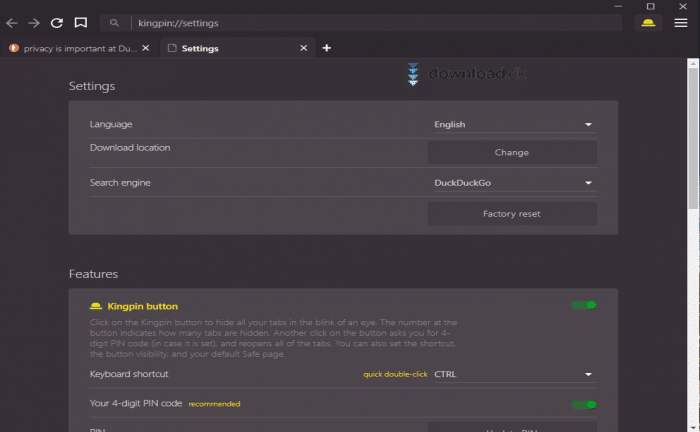The width and height of the screenshot is (700, 432).
Task: Switch to the DuckDuckGo privacy tab
Action: click(80, 48)
